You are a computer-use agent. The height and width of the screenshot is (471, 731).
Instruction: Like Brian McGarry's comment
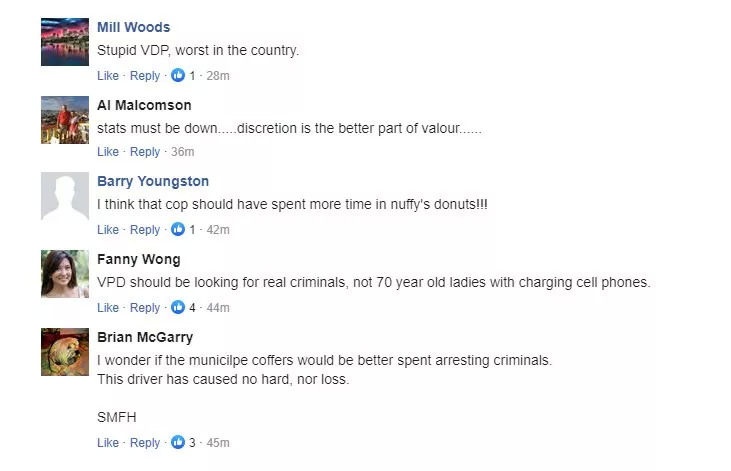click(108, 443)
